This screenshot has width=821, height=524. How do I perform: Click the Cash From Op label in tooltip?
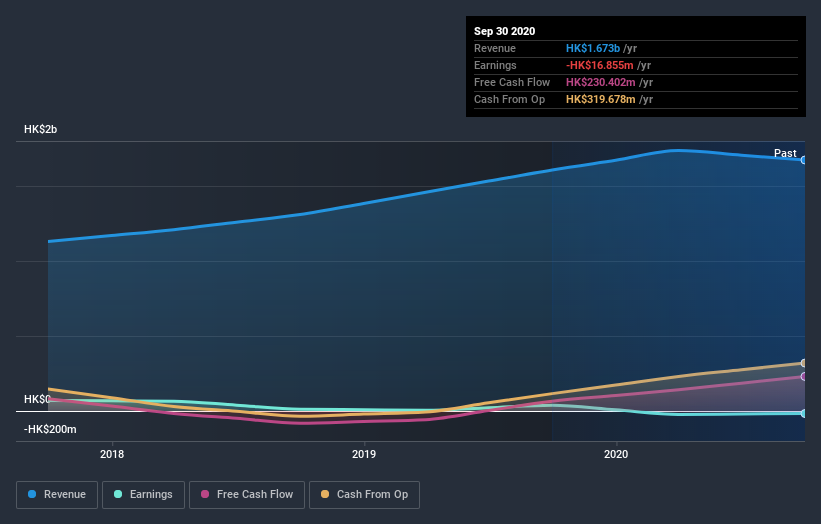(509, 99)
